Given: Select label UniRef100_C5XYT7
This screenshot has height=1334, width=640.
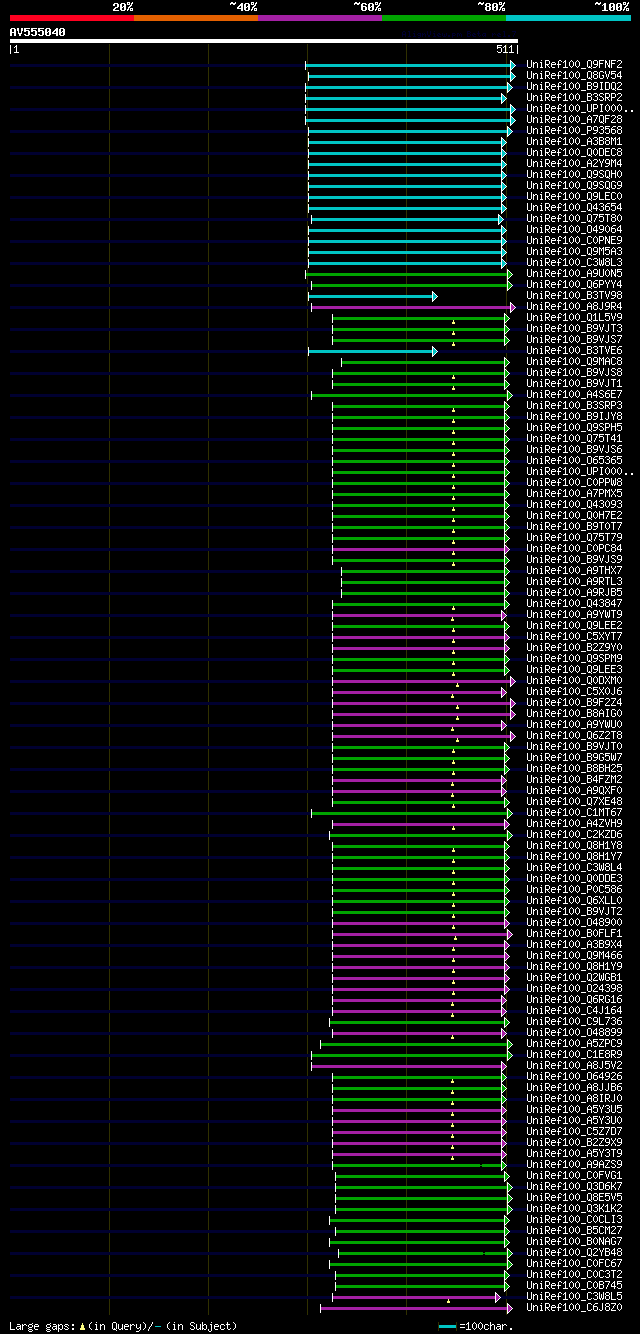Looking at the screenshot, I should pos(575,636).
